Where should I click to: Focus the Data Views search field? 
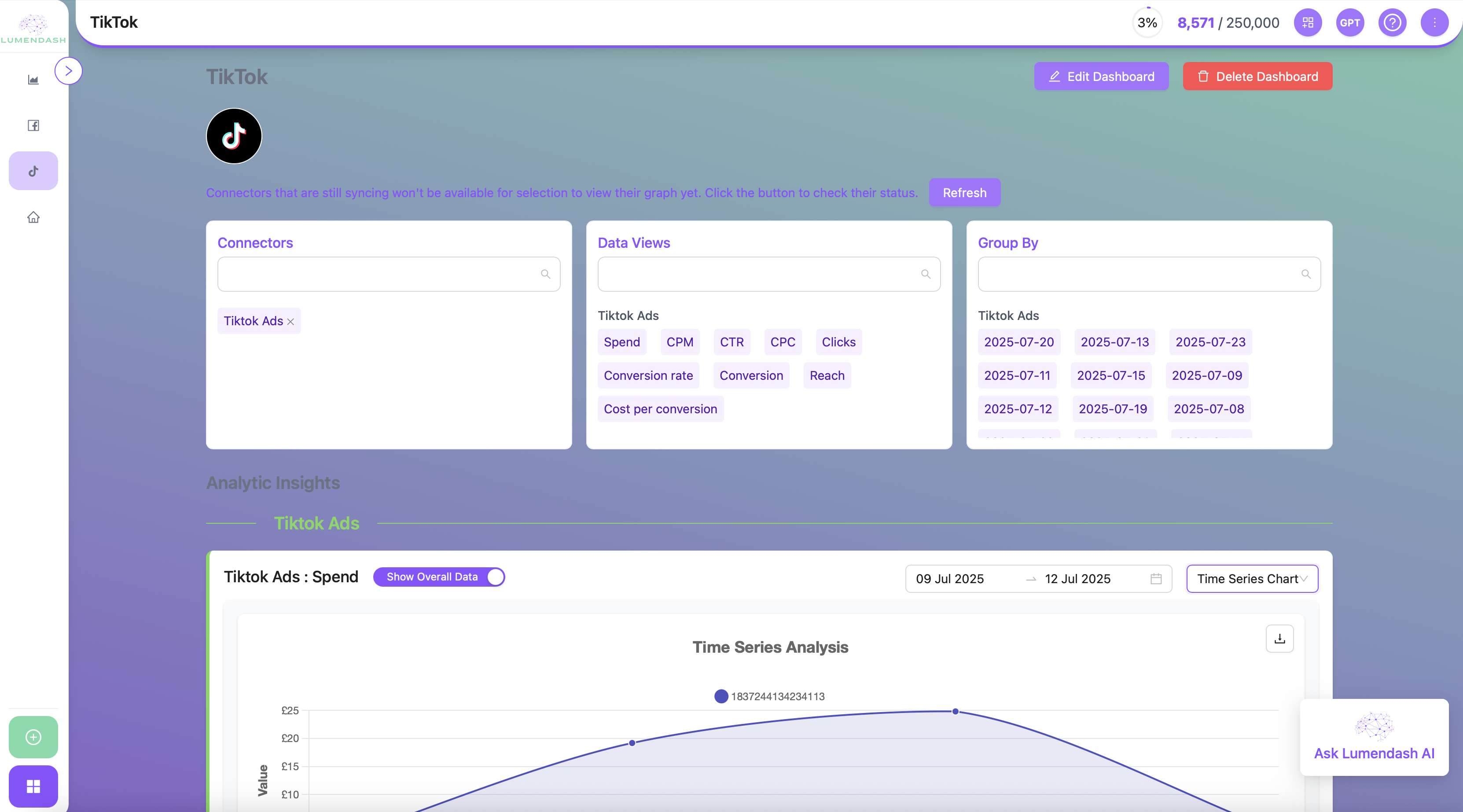coord(769,274)
